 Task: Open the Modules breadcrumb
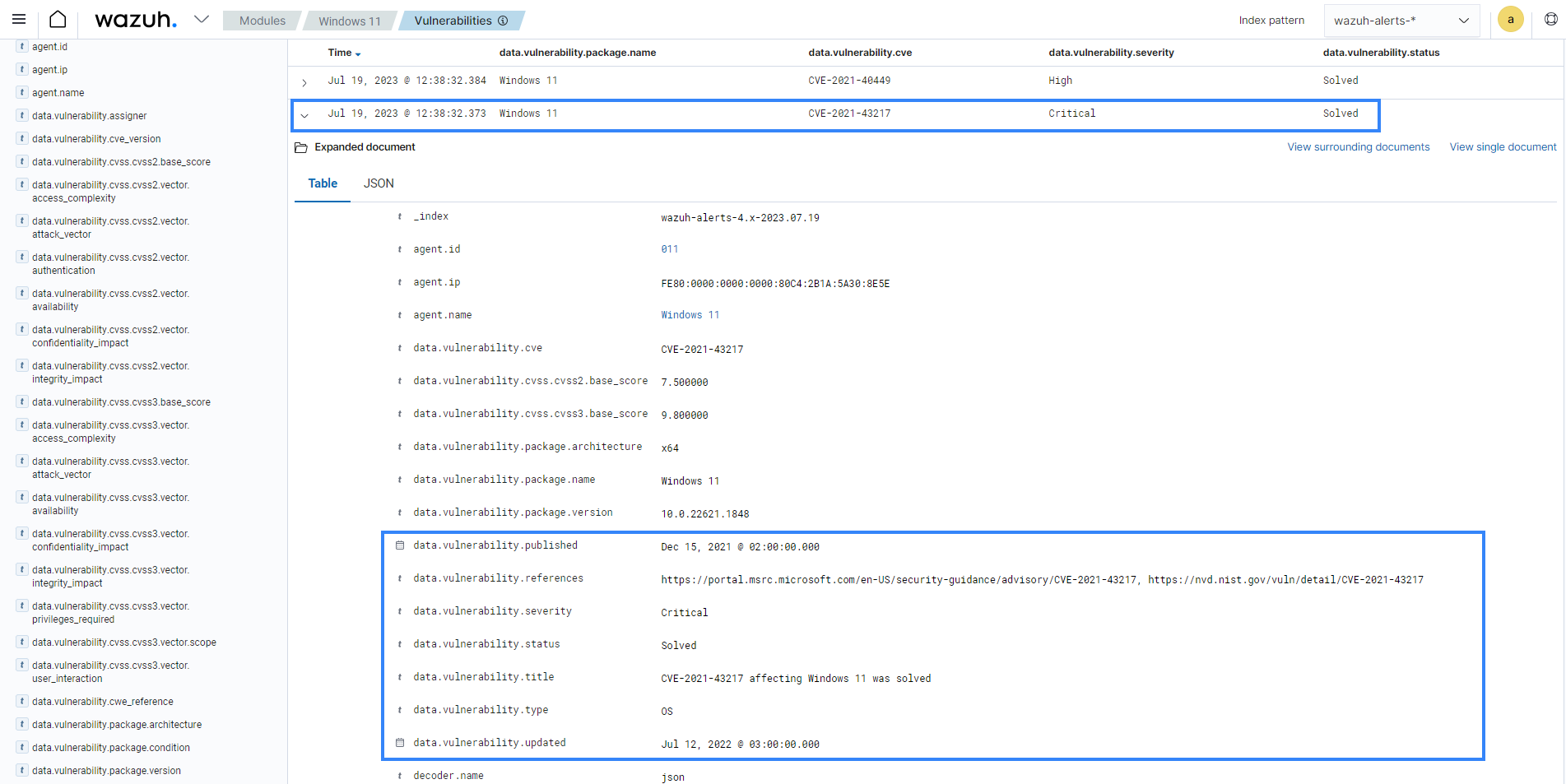(263, 21)
